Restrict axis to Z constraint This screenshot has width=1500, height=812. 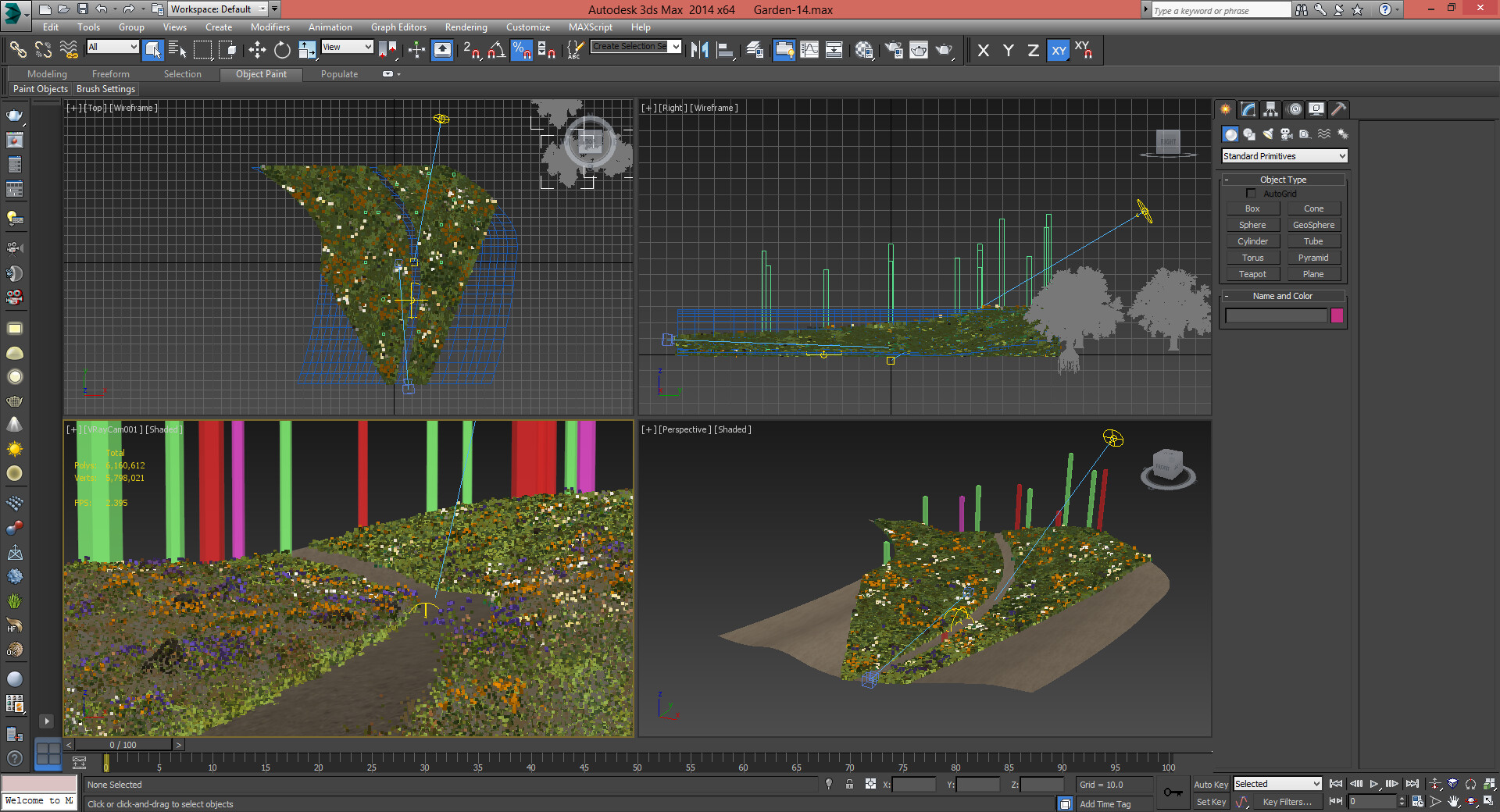point(1033,51)
